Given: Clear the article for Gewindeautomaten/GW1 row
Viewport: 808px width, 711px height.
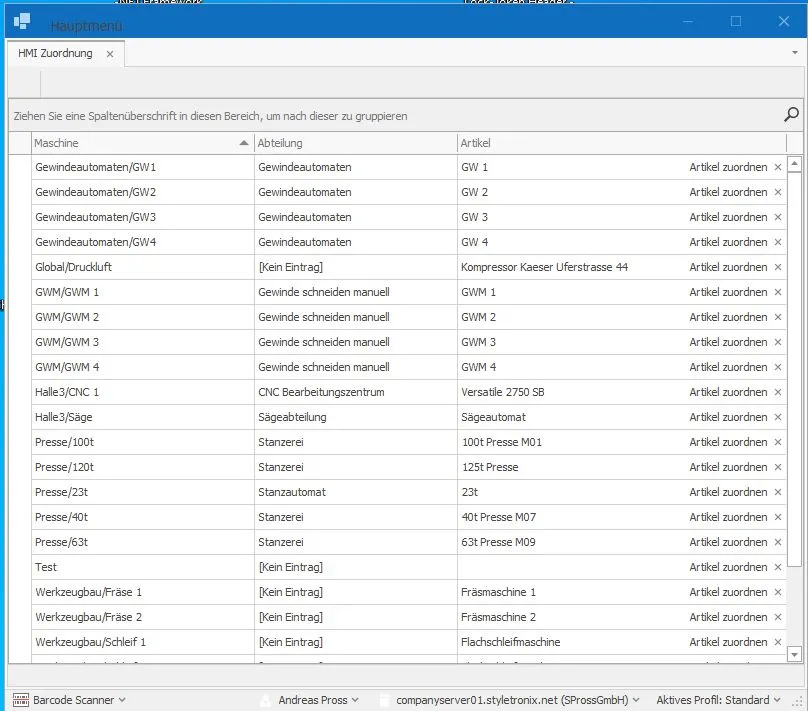Looking at the screenshot, I should 778,167.
